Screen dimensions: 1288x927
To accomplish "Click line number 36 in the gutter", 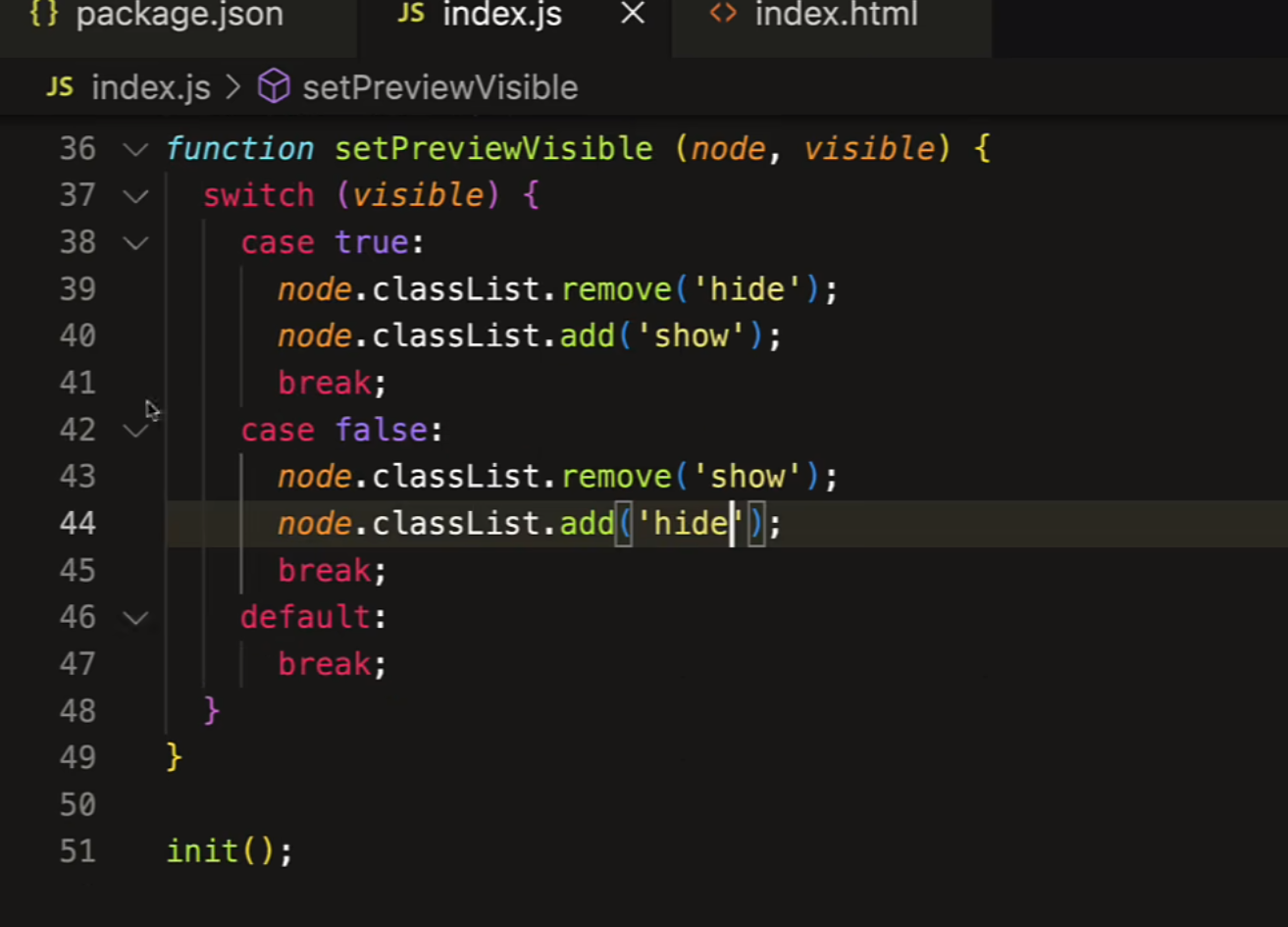I will [77, 149].
